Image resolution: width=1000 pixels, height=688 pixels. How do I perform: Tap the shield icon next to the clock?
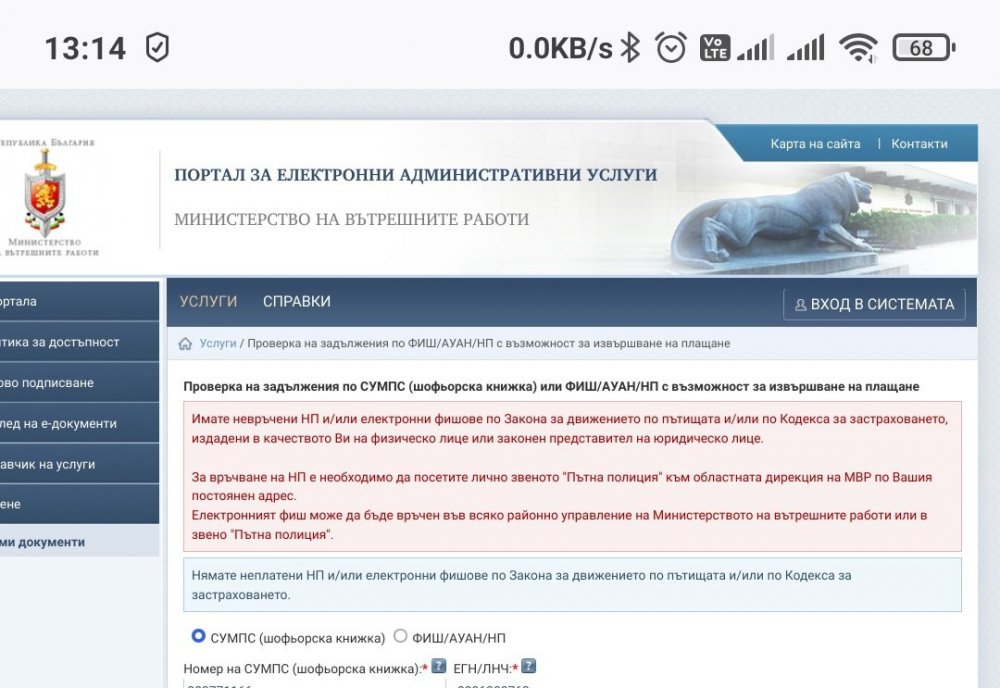click(157, 48)
